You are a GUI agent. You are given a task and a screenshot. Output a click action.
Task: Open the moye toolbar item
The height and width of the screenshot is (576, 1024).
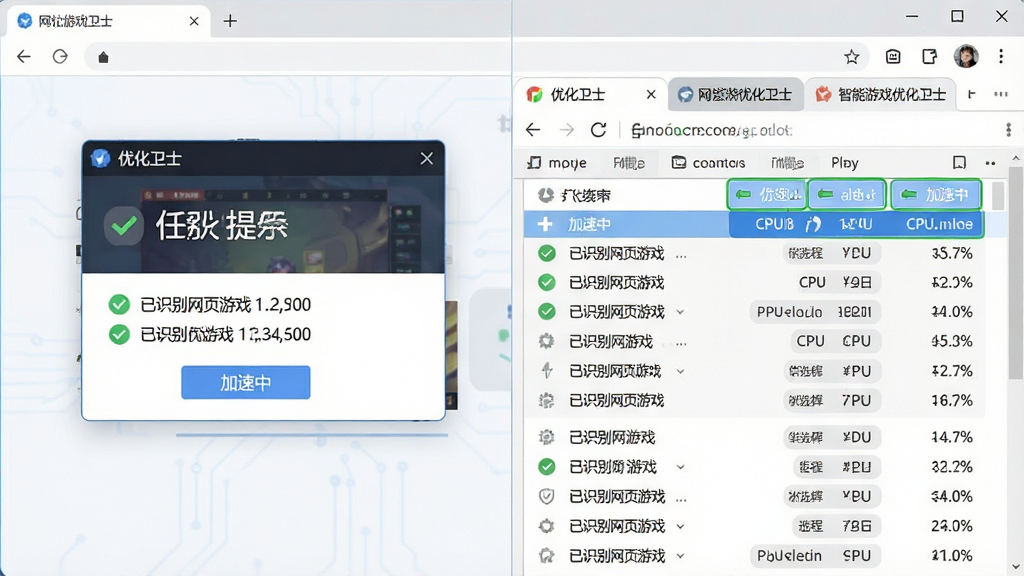pos(557,163)
